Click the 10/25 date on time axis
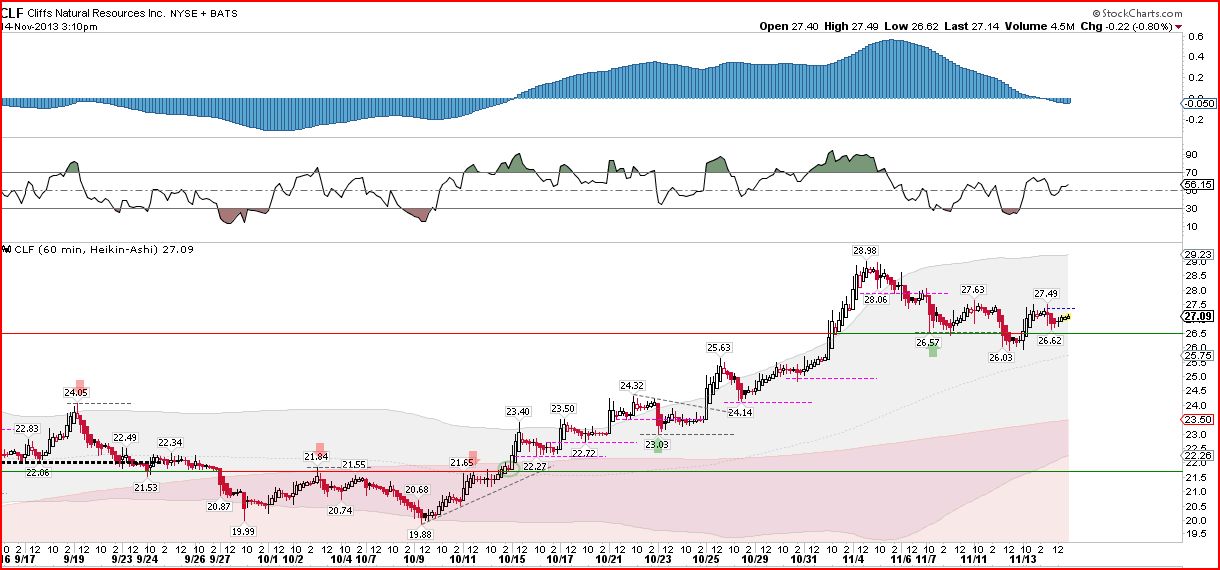This screenshot has height=570, width=1220. coord(705,560)
